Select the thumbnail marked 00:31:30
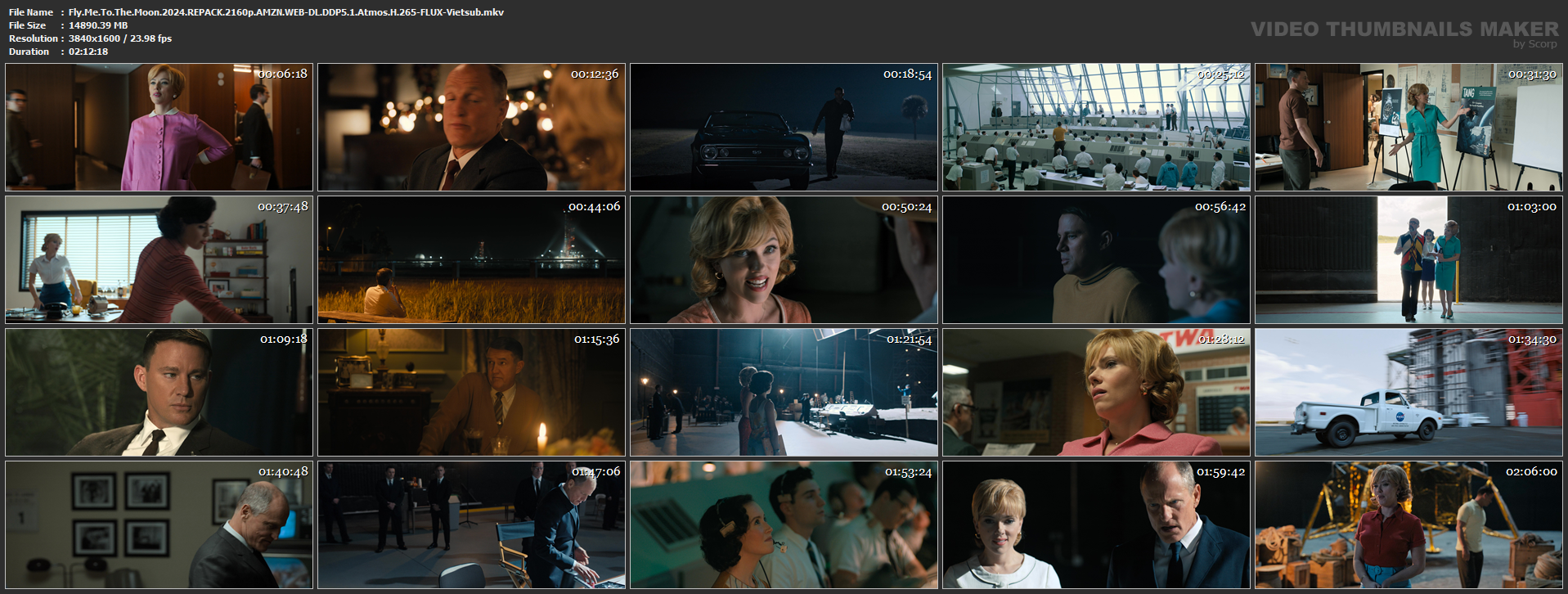This screenshot has height=594, width=1568. point(1409,128)
